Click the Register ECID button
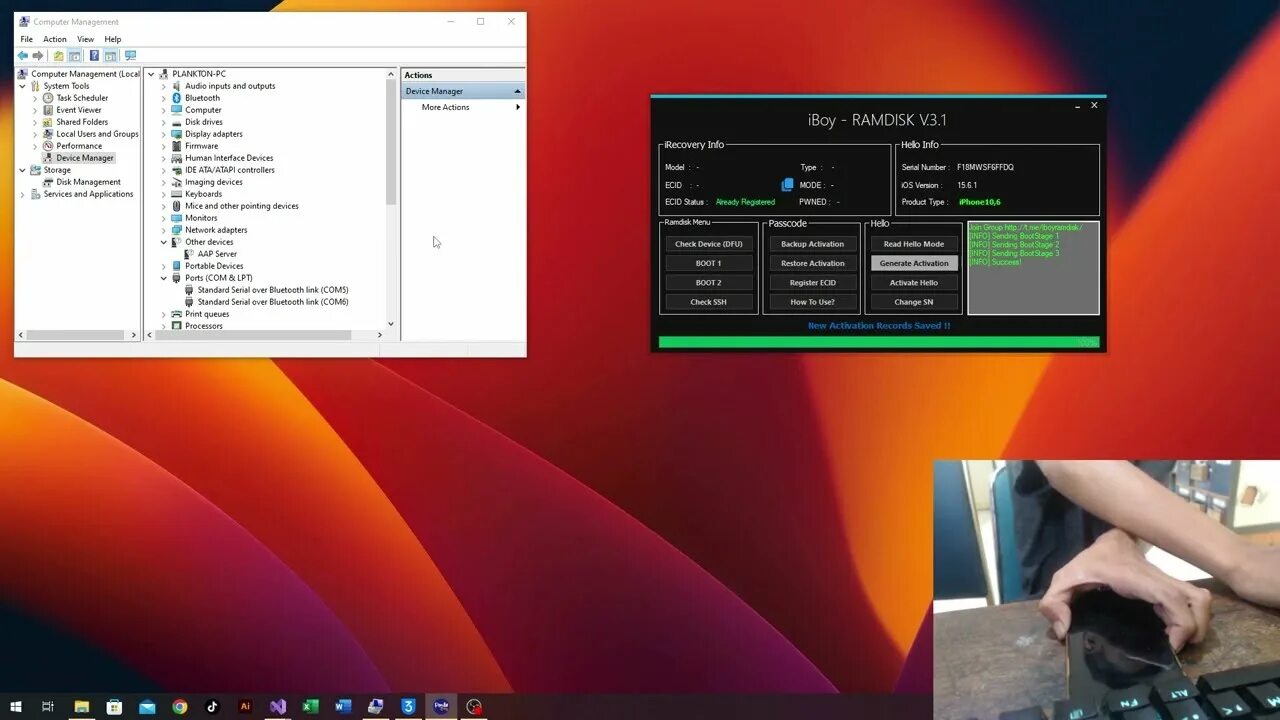 tap(812, 282)
